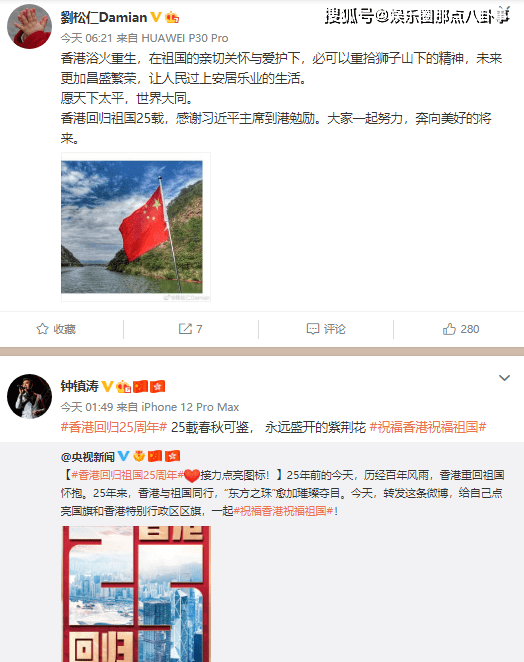
Task: Open 劉松仁Damian's profile avatar
Action: (x=30, y=27)
